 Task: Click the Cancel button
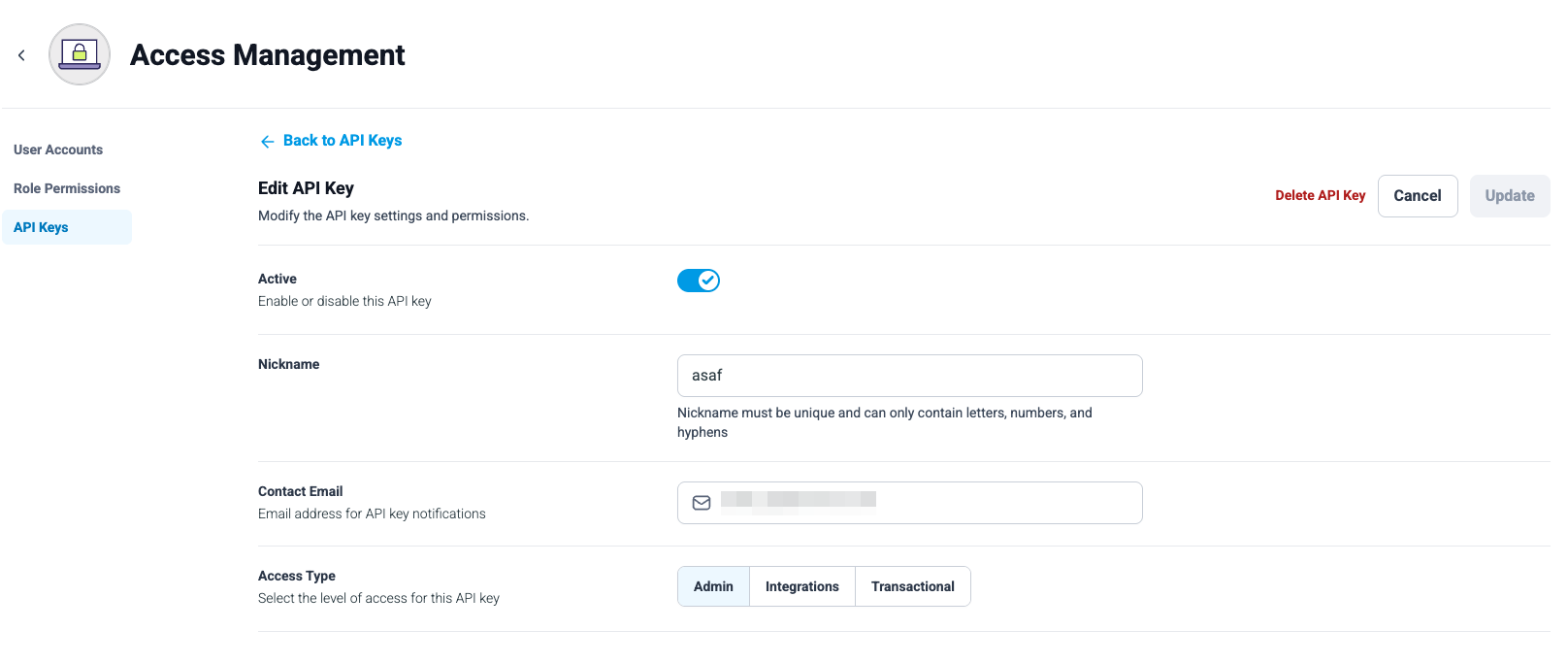coord(1418,196)
